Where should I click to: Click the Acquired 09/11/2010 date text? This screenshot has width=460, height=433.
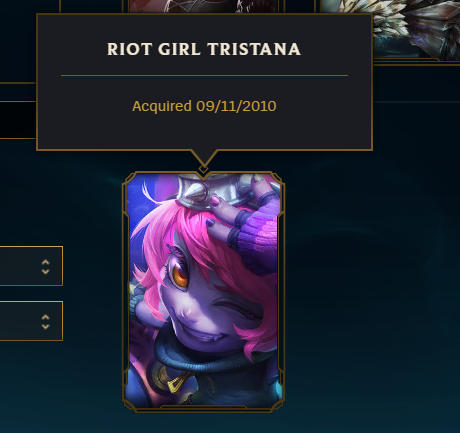click(204, 106)
